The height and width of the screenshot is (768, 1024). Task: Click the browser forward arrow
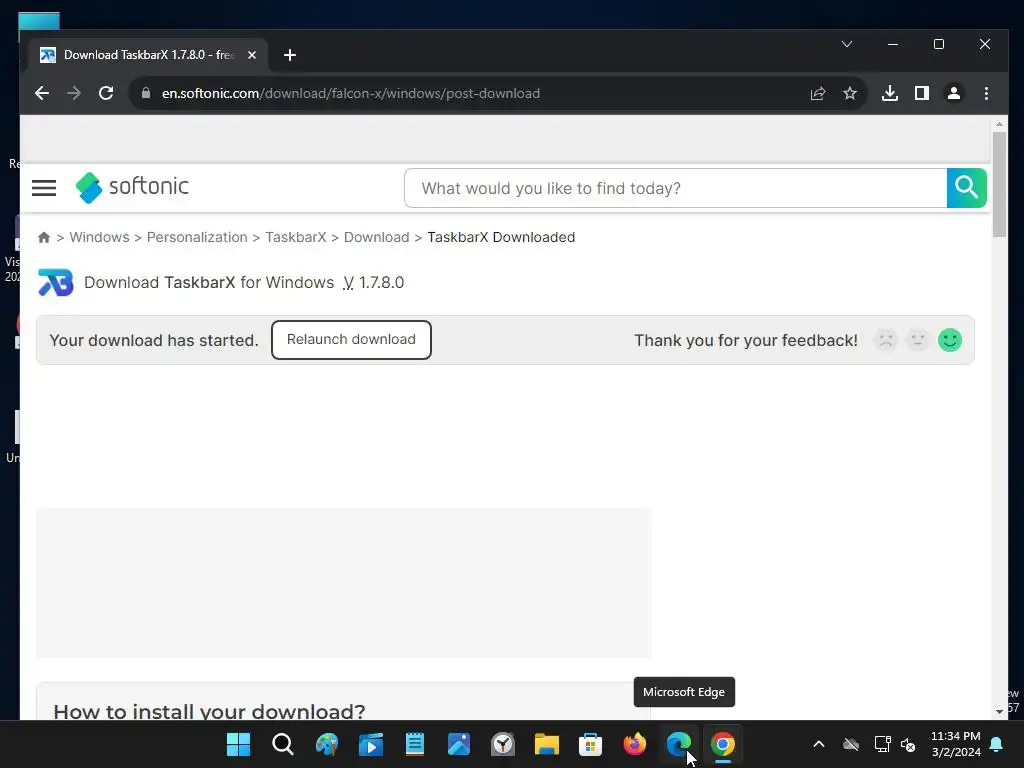pyautogui.click(x=74, y=93)
